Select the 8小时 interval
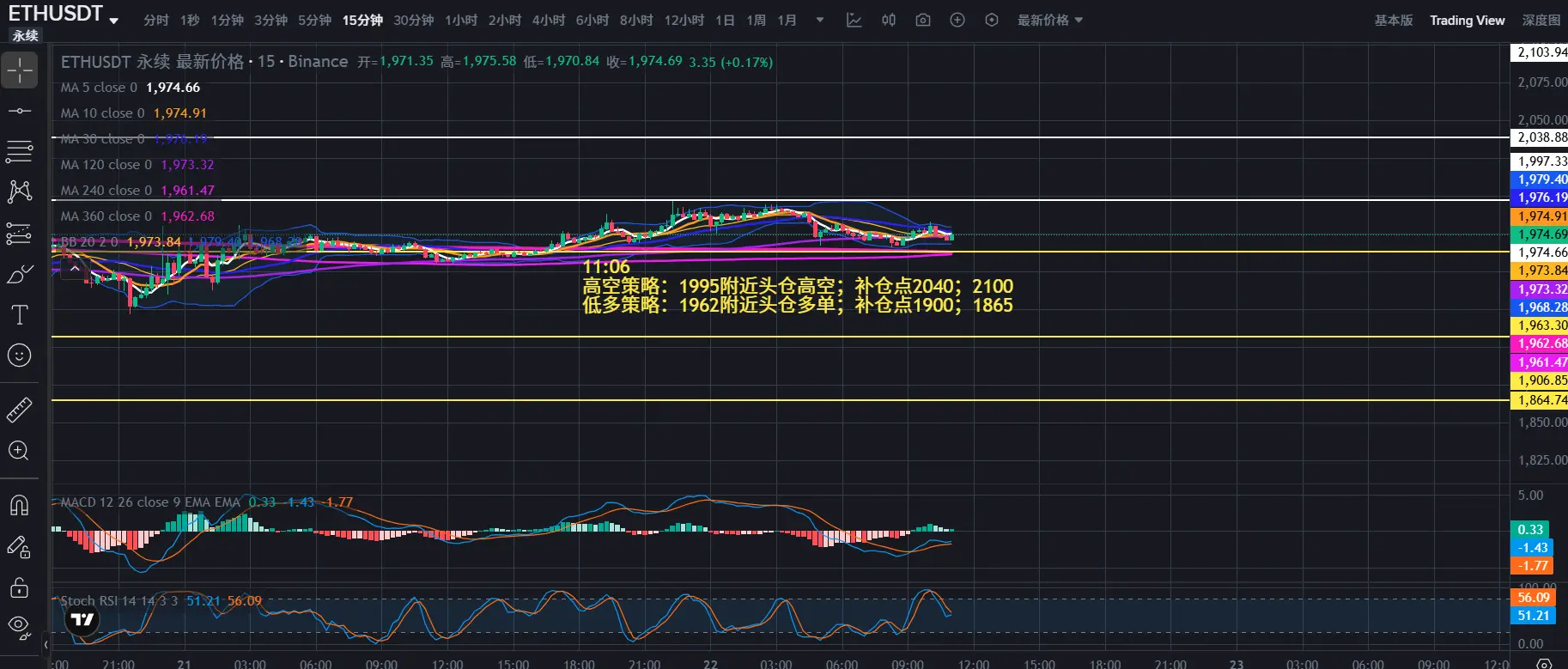 [636, 20]
